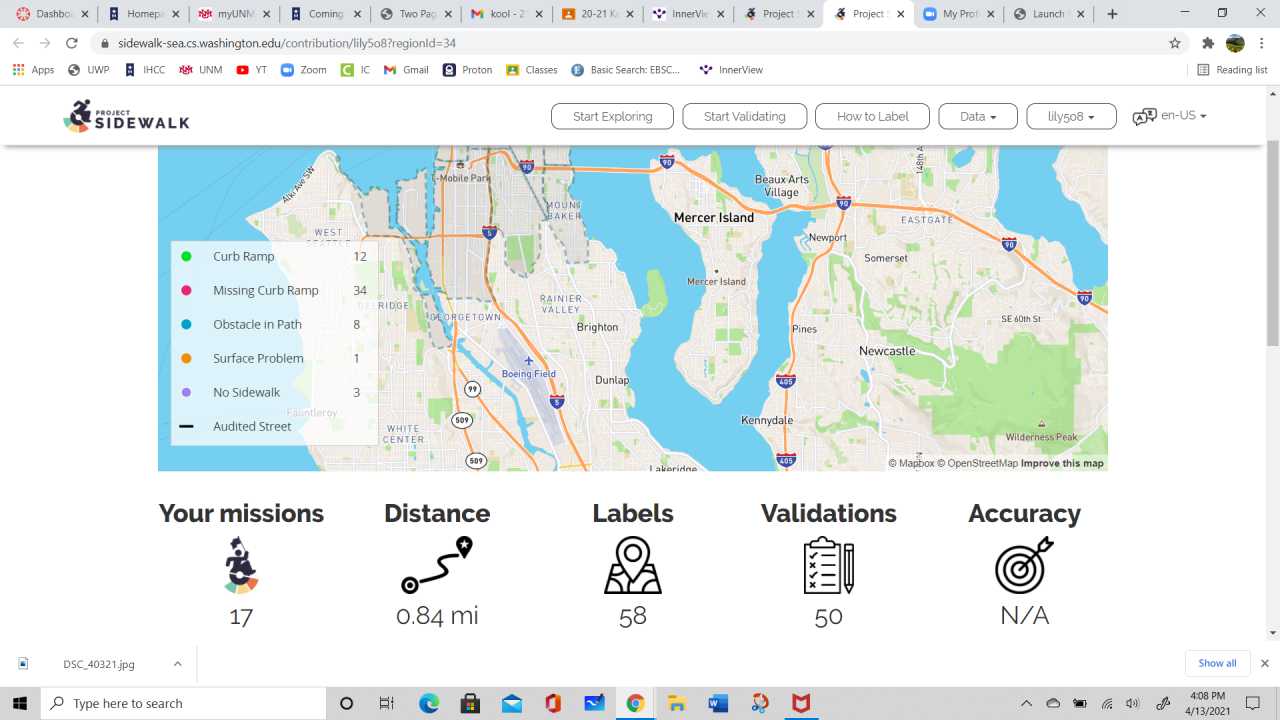Open the YT bookmark
Image resolution: width=1280 pixels, height=720 pixels.
point(252,70)
